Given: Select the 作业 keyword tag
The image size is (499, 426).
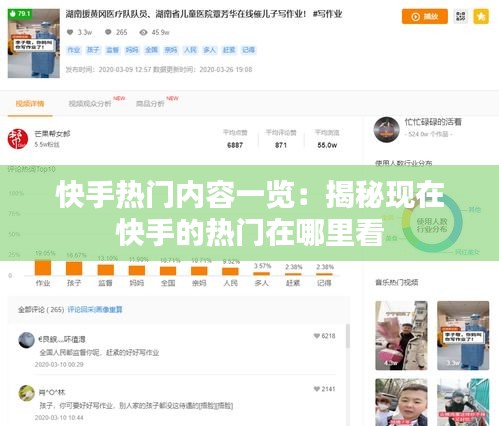Looking at the screenshot, I should (74, 50).
